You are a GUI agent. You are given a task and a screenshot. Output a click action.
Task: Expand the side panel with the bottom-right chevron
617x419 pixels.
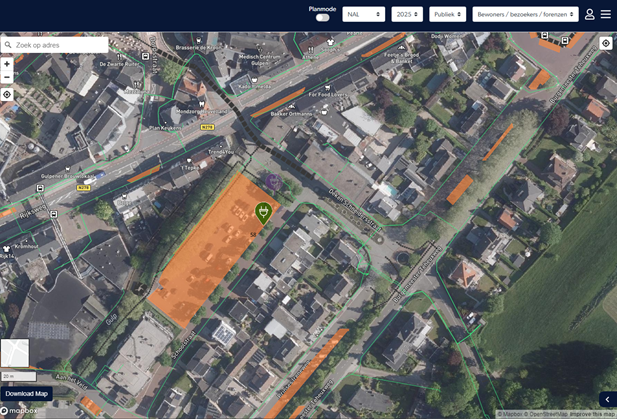(606, 399)
